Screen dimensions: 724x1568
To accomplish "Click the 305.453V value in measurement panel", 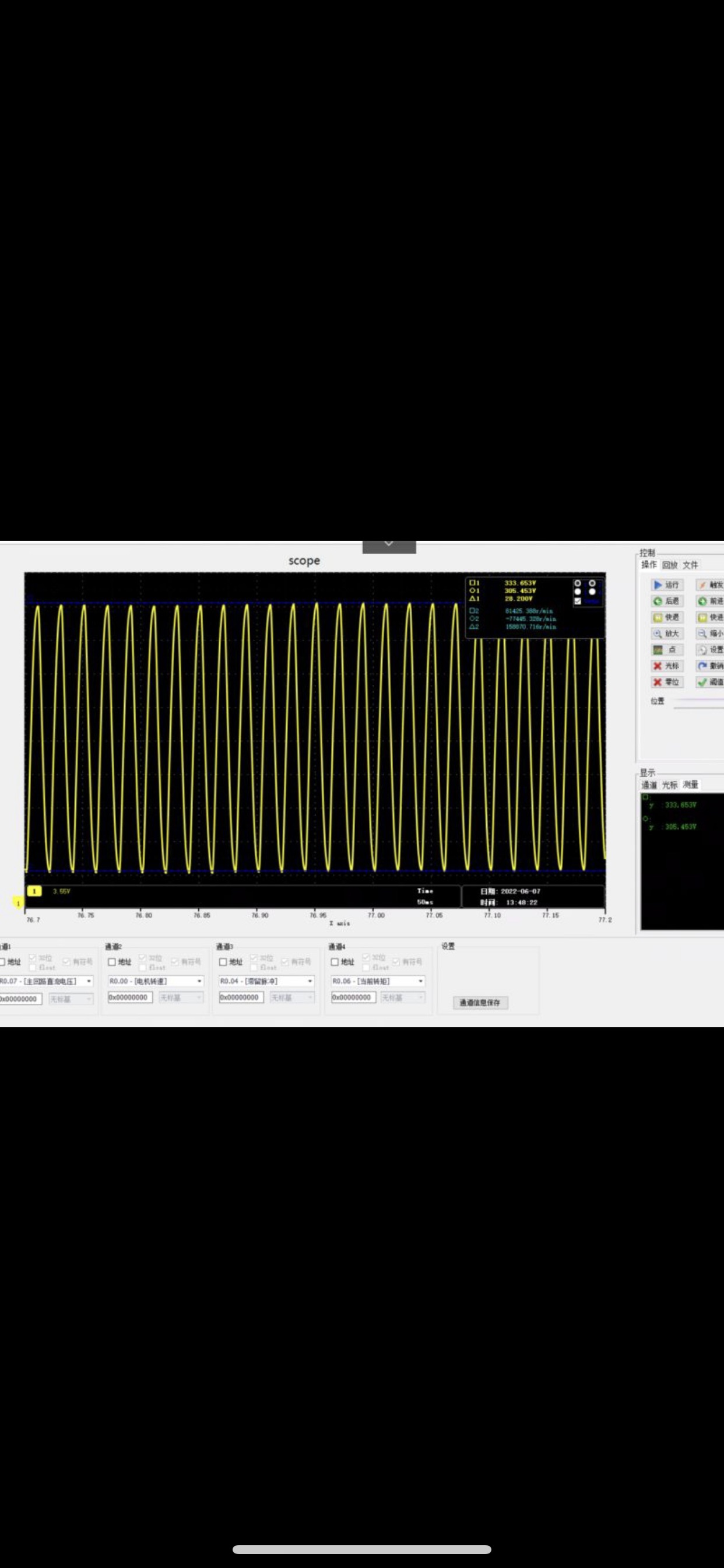I will click(680, 827).
